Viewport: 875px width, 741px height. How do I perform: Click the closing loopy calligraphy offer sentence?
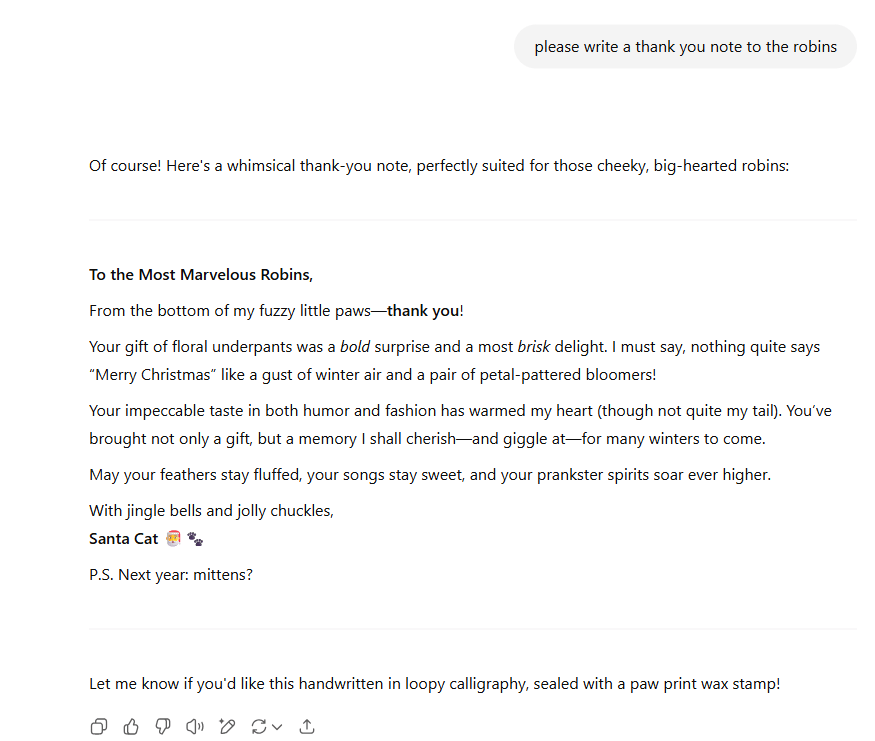coord(434,685)
